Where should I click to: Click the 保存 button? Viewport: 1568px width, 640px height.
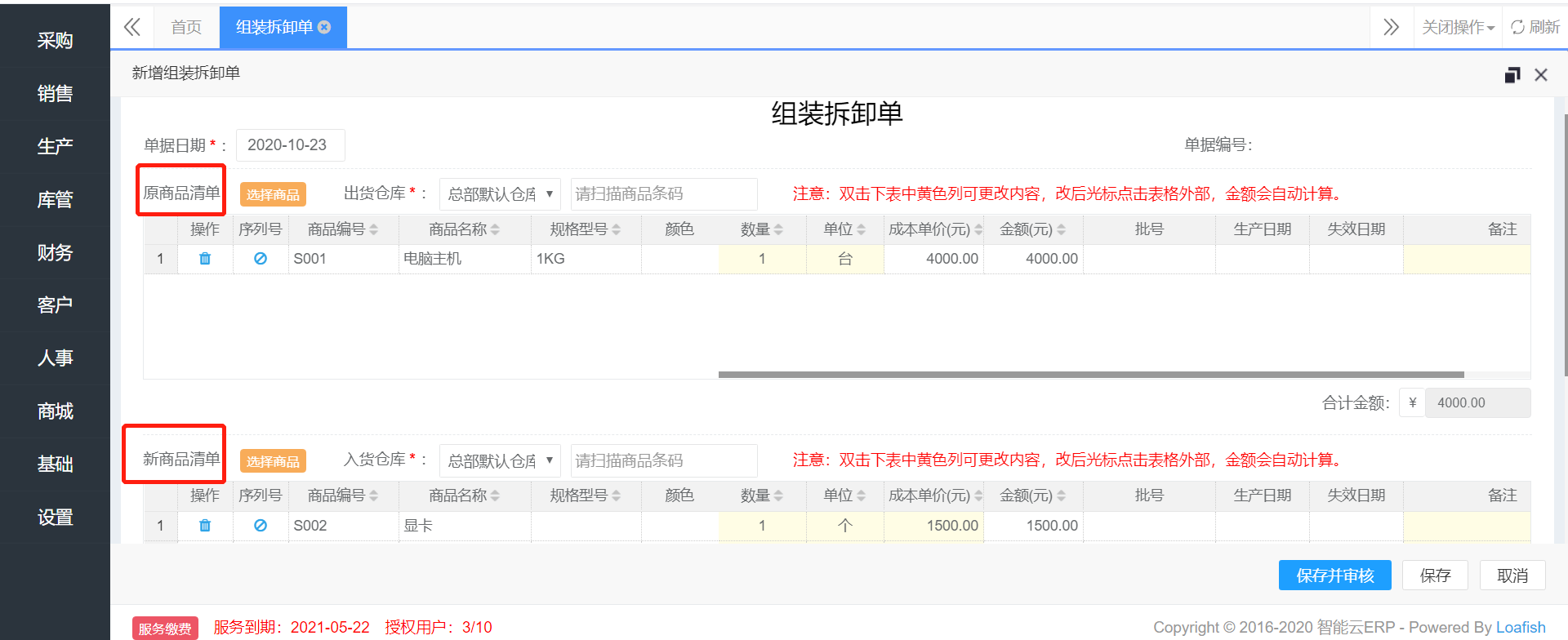(x=1435, y=576)
